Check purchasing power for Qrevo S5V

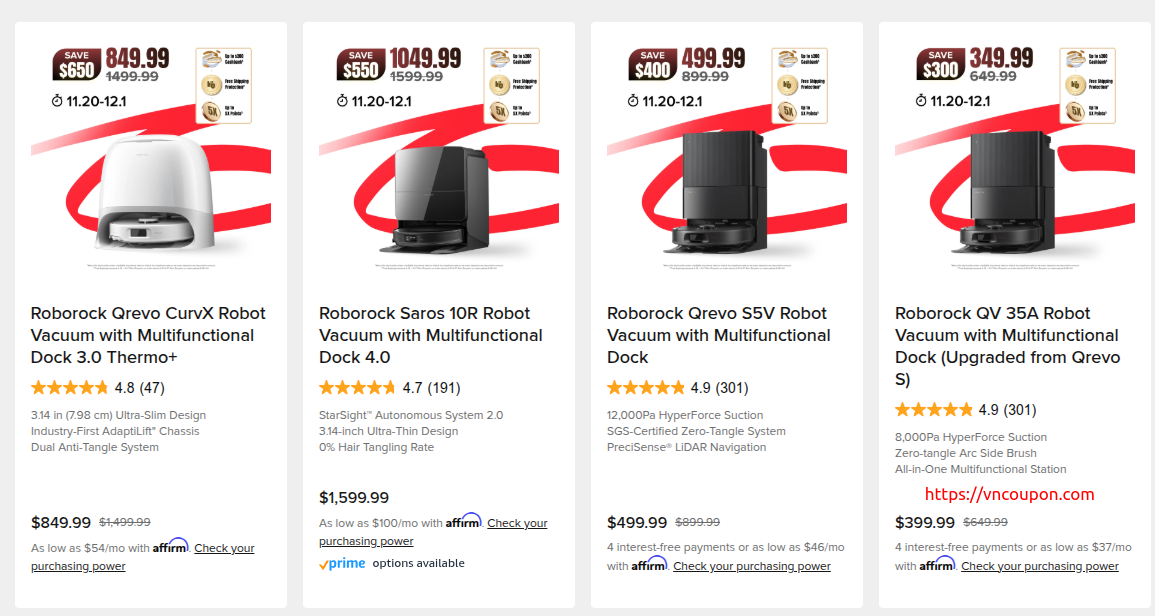[751, 566]
